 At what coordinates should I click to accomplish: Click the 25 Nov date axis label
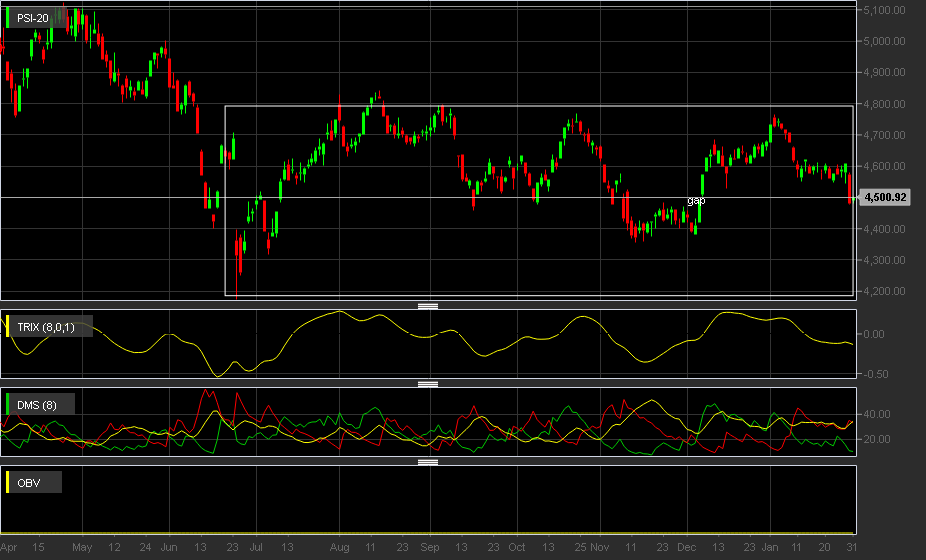[x=592, y=548]
